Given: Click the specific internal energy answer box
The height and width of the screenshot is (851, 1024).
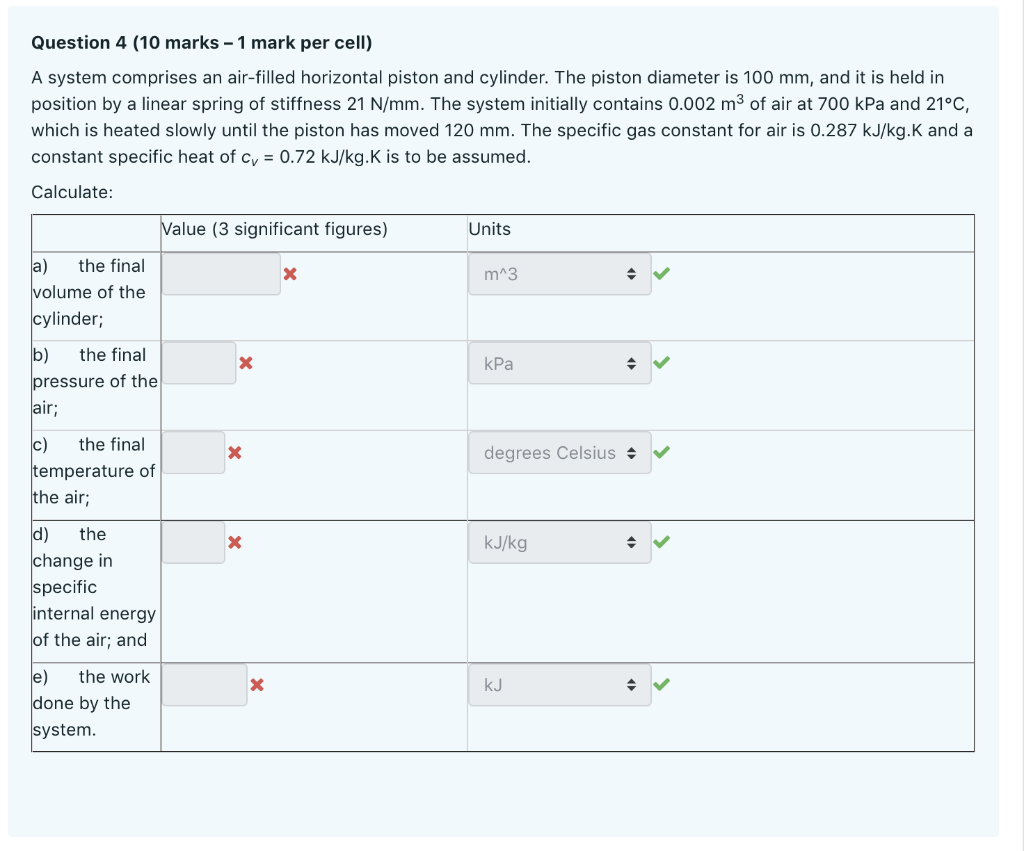Looking at the screenshot, I should click(194, 542).
